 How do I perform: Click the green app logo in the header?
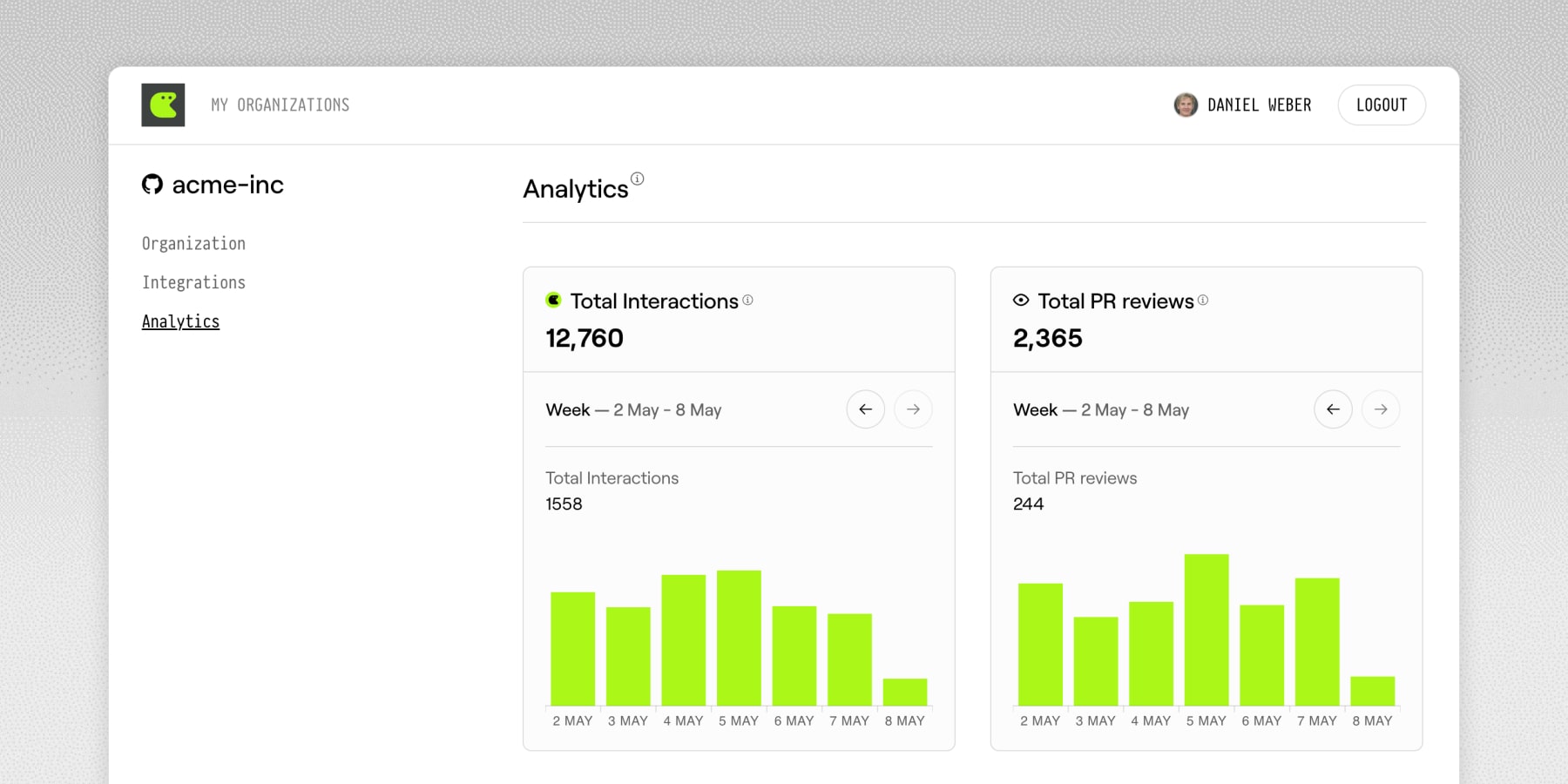point(163,105)
